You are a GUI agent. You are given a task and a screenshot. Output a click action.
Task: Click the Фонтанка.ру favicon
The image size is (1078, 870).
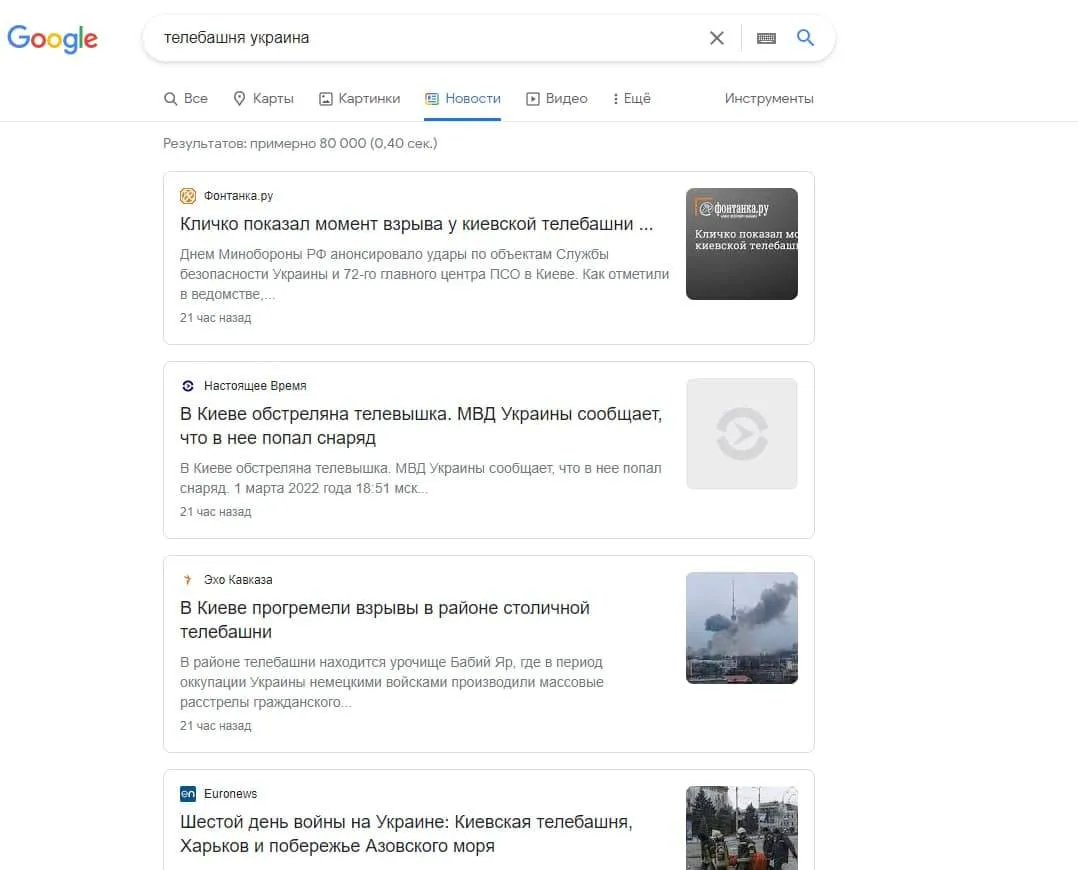(188, 196)
